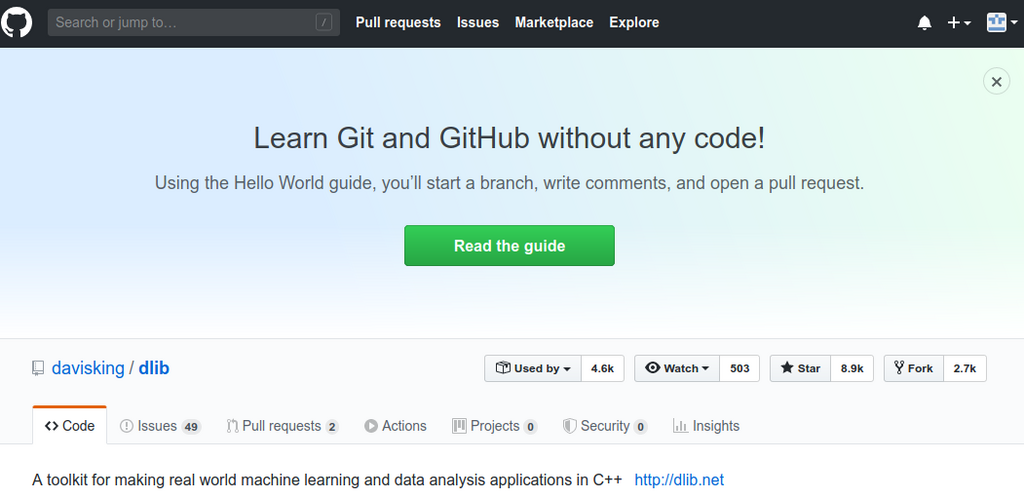Switch to the Issues tab
This screenshot has width=1024, height=498.
(x=160, y=426)
